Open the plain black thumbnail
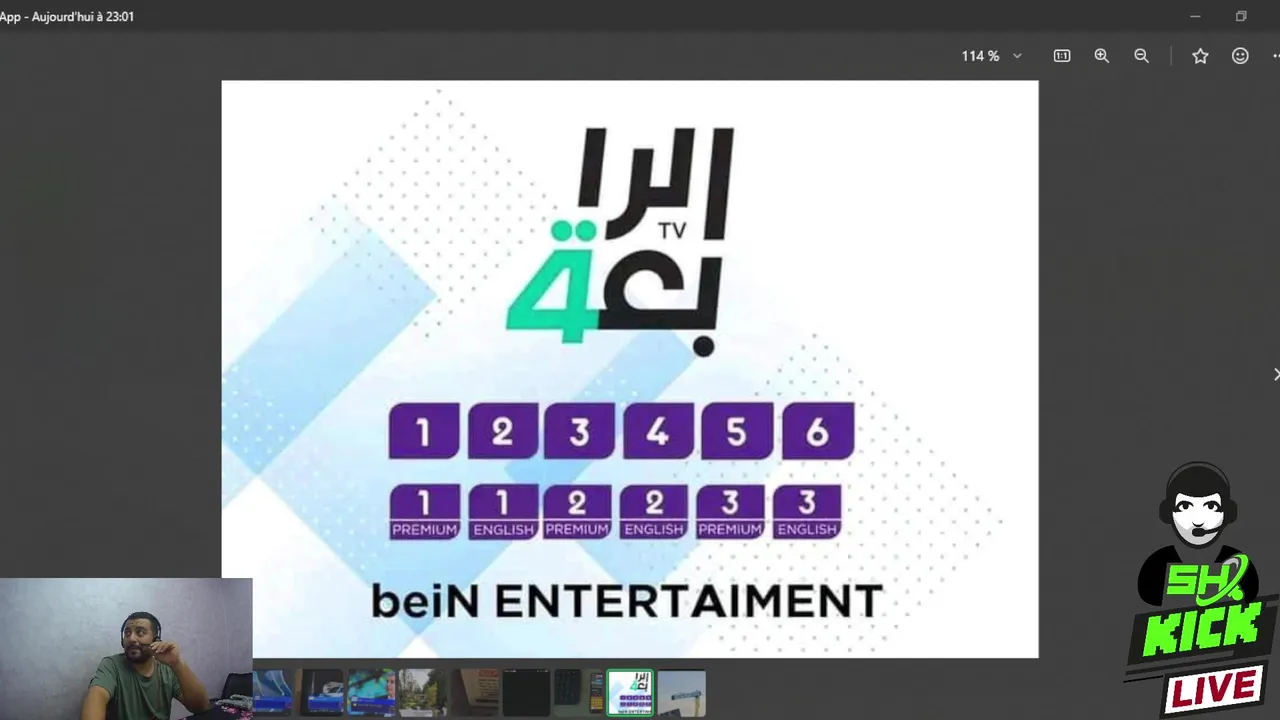The image size is (1280, 720). click(526, 693)
